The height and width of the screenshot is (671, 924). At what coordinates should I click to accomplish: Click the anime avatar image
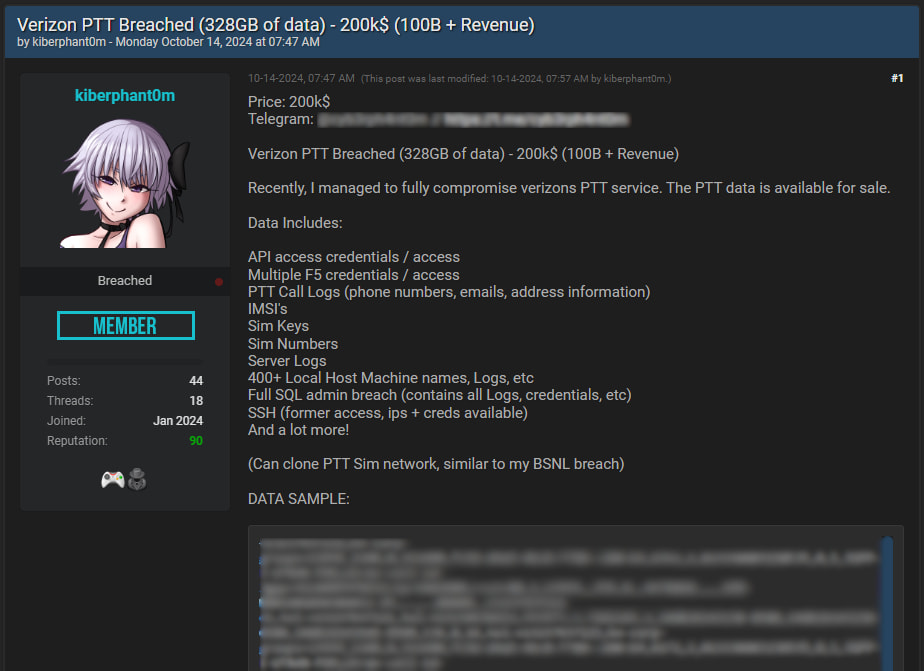125,183
